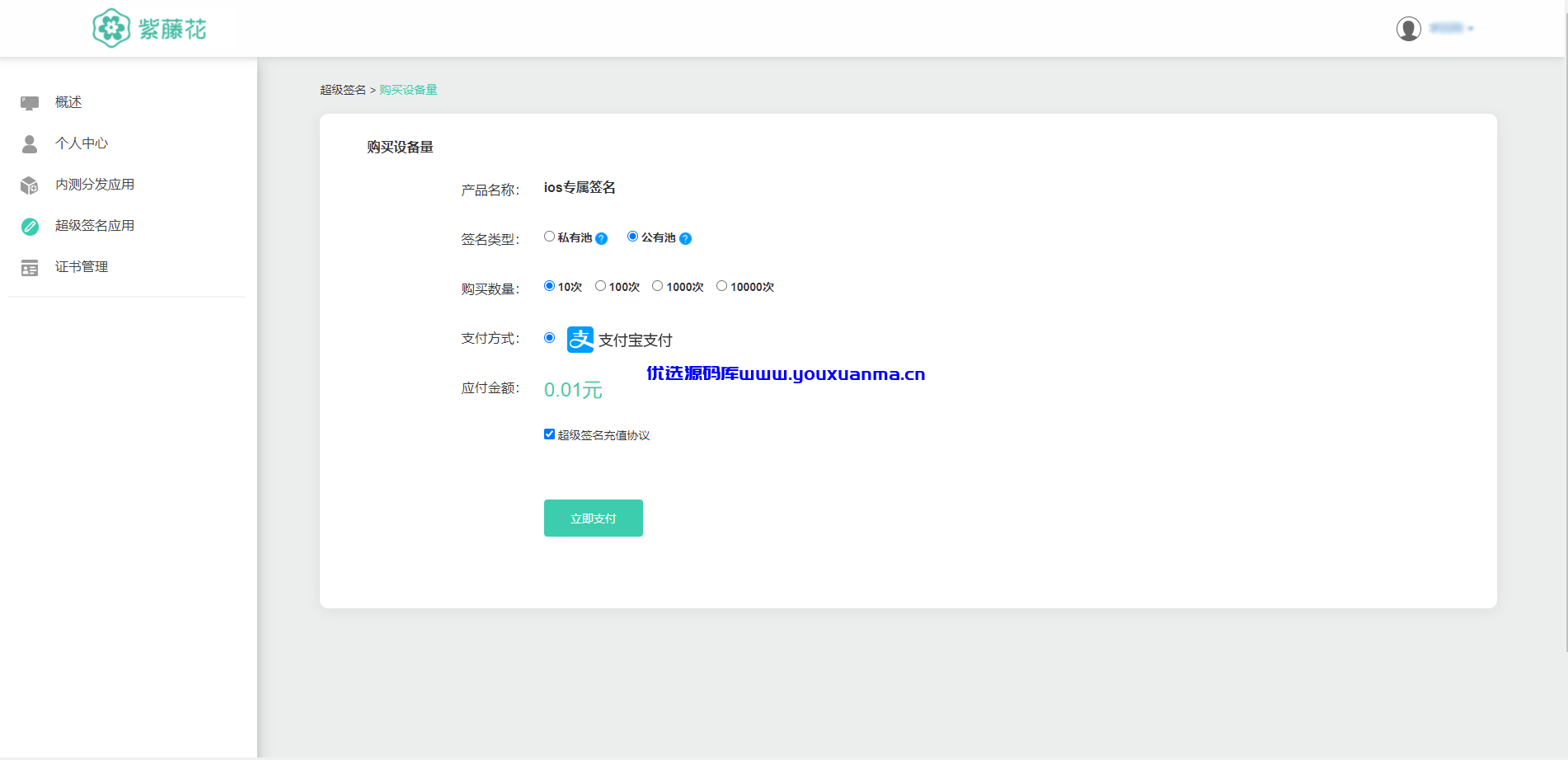Open the 证书管理 menu item
This screenshot has height=760, width=1568.
coord(82,267)
